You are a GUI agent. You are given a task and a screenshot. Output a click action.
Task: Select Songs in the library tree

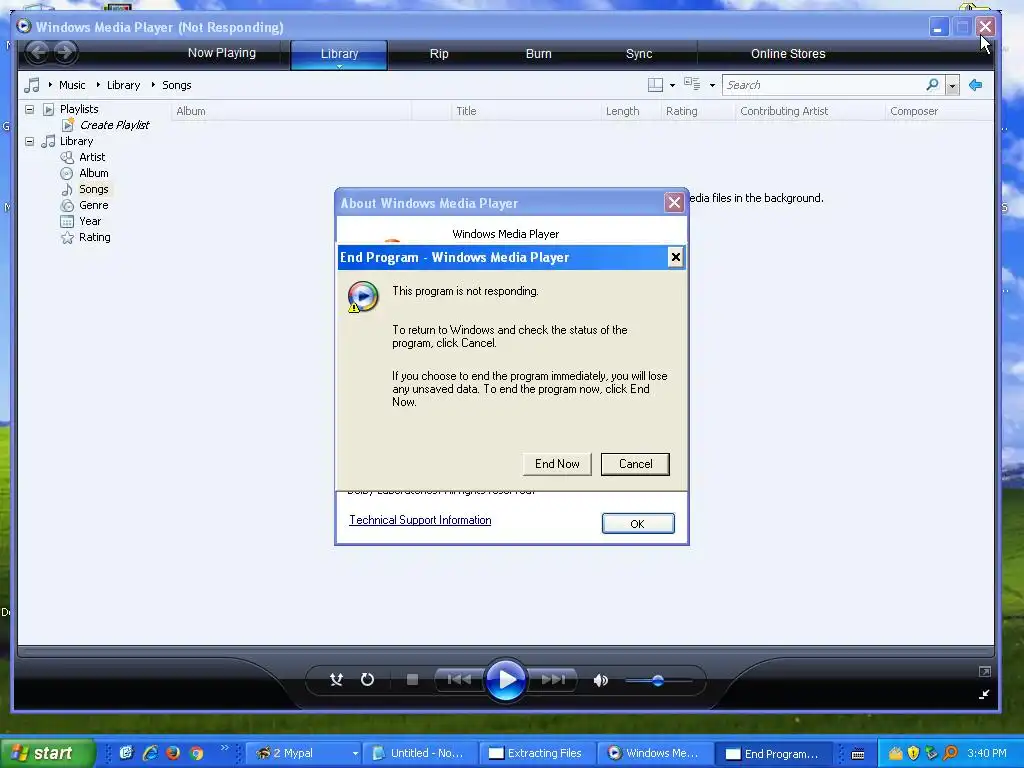coord(93,189)
